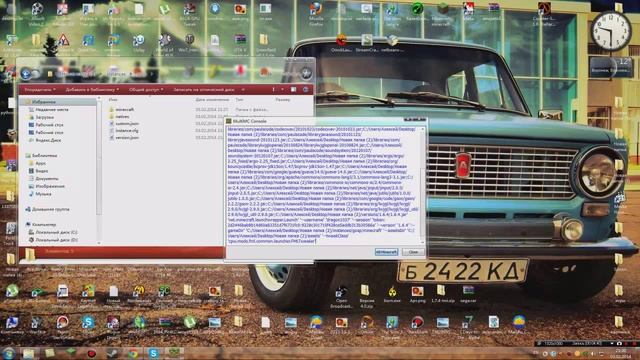Select the minecraft folder in Explorer
640x360 pixels.
coord(122,109)
